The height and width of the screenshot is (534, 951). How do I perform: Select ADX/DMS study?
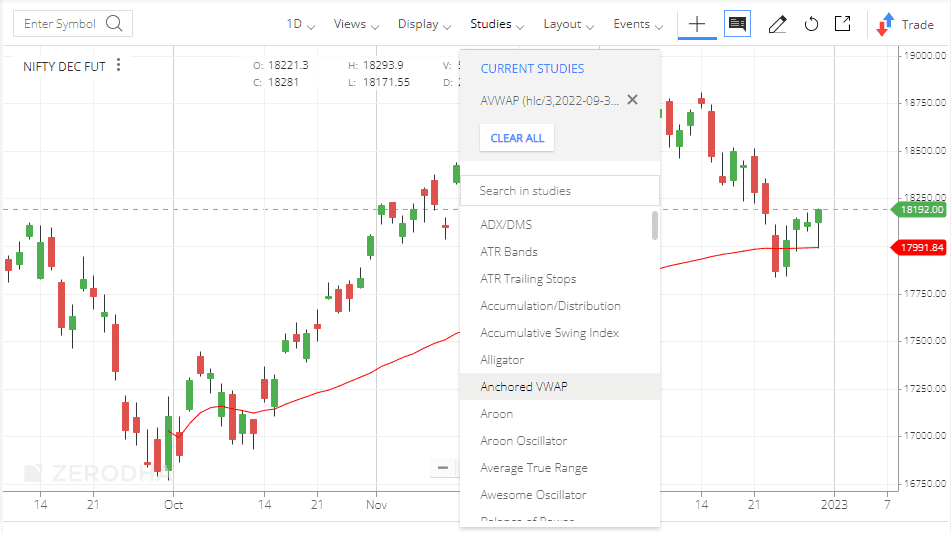(x=560, y=225)
